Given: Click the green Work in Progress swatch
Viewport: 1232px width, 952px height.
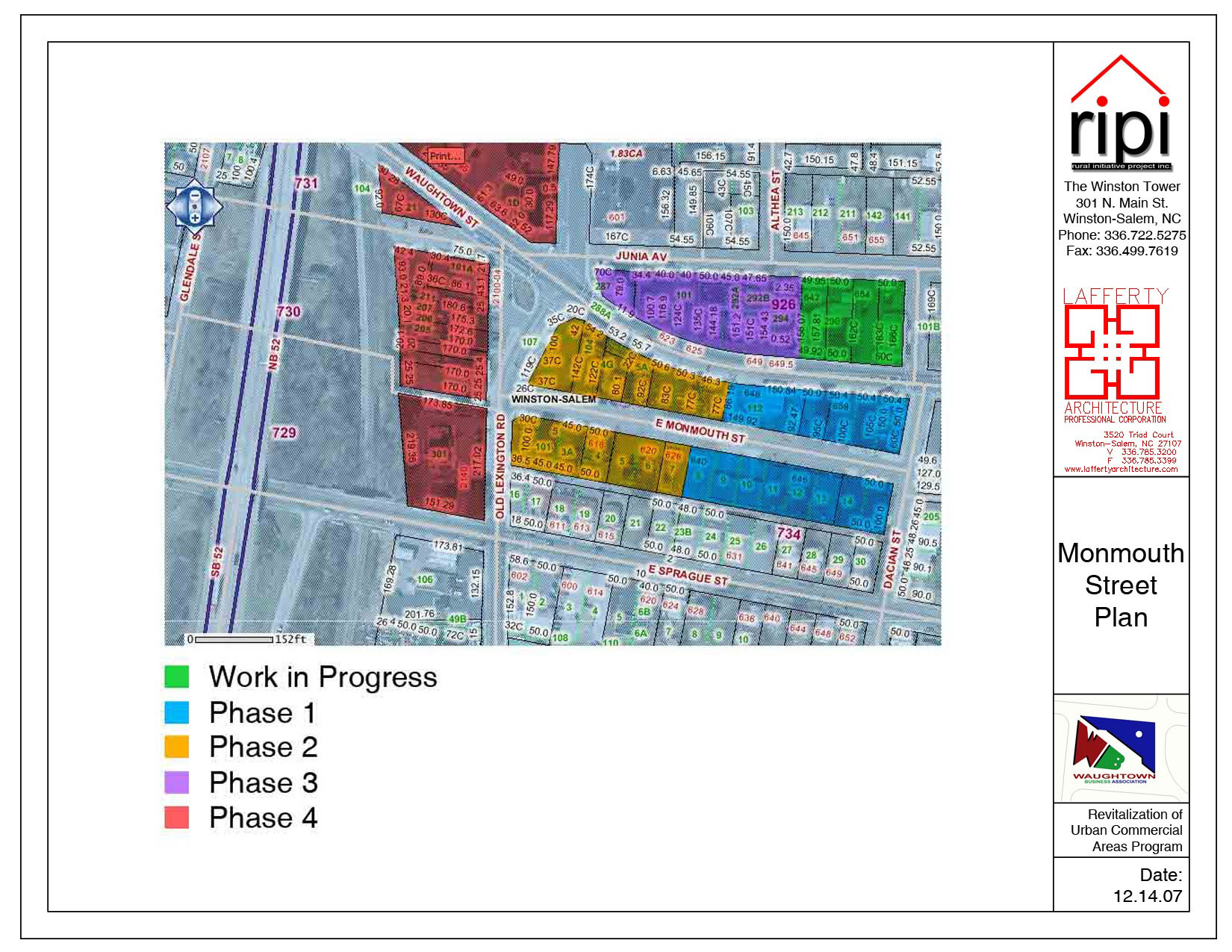Looking at the screenshot, I should 177,676.
